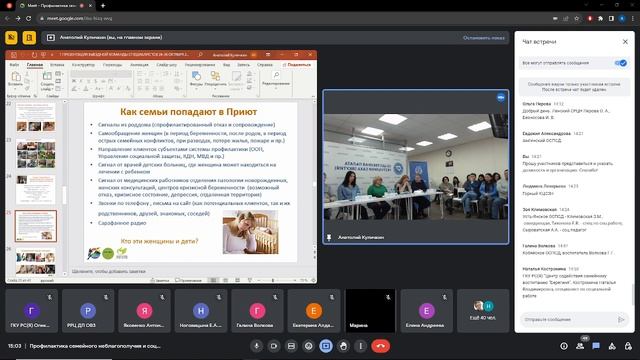Open the 'Упорядочить' arrange dropdown
The width and height of the screenshot is (640, 360).
[215, 79]
